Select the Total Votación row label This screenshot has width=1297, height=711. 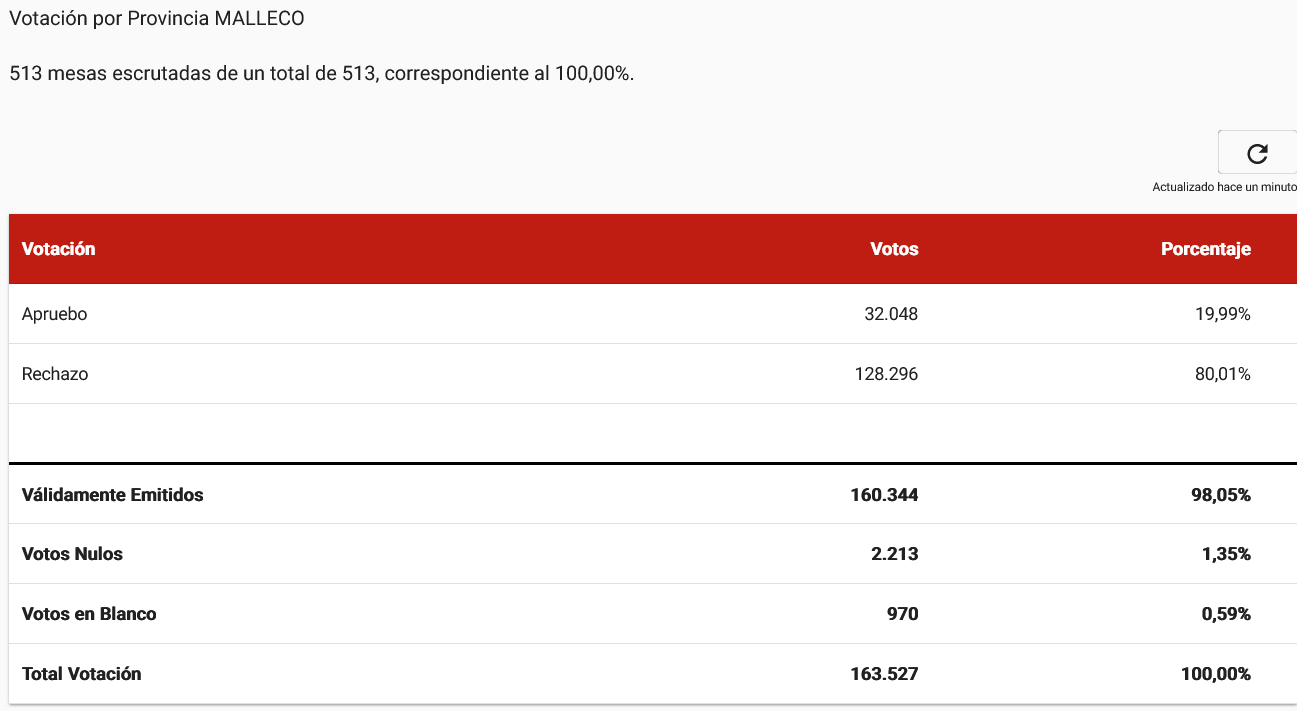(x=82, y=674)
